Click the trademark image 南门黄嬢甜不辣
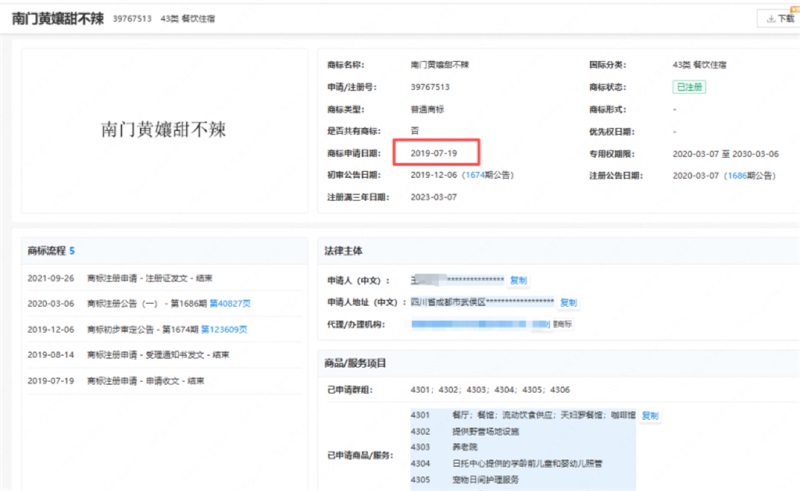The width and height of the screenshot is (800, 491). tap(163, 130)
